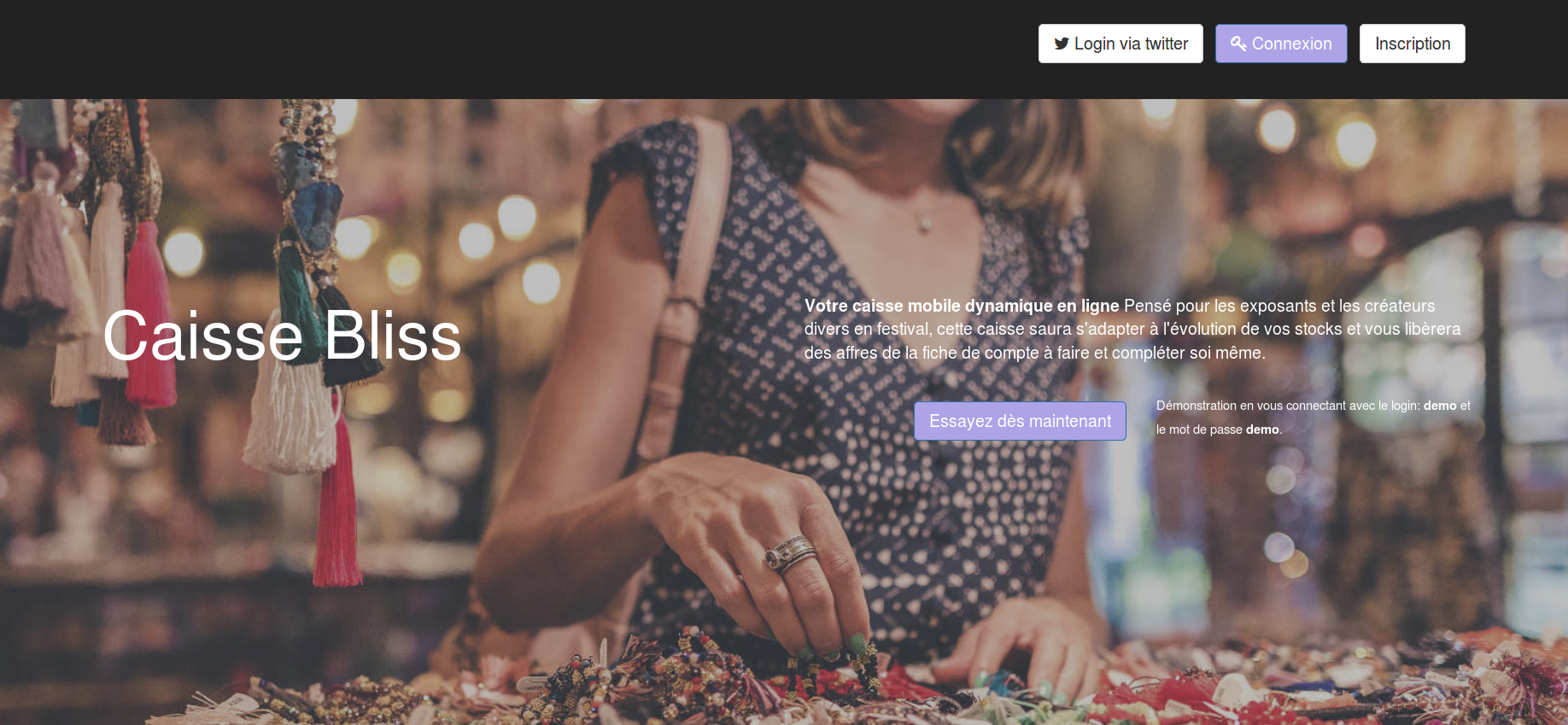Screen dimensions: 1568x725
Task: Click the 'des affres de la fiche de compte' line
Action: click(x=1034, y=353)
